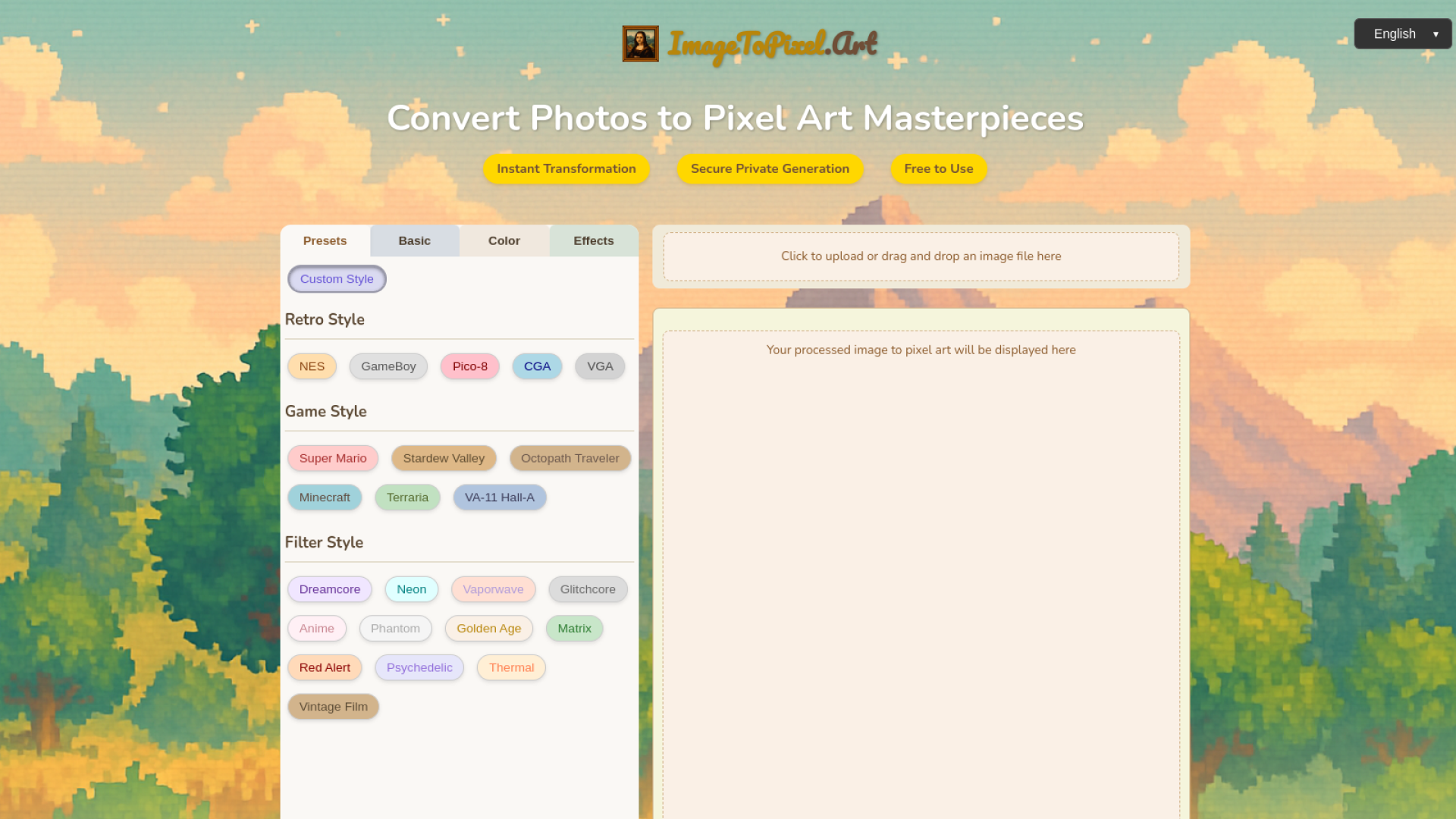Click the Mona Lisa logo icon
1456x819 pixels.
click(640, 44)
